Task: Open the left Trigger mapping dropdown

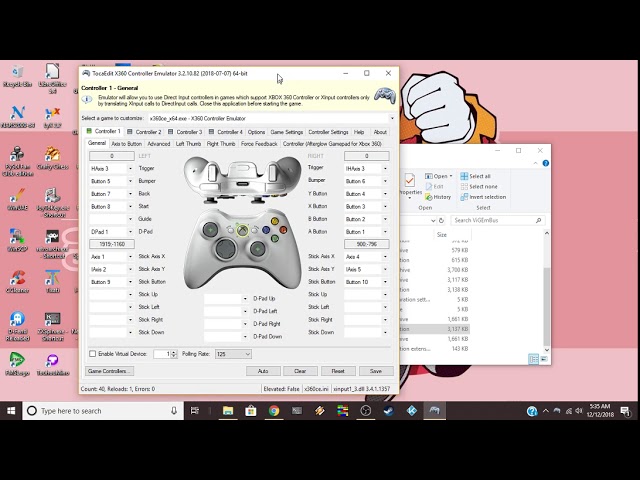Action: point(128,169)
